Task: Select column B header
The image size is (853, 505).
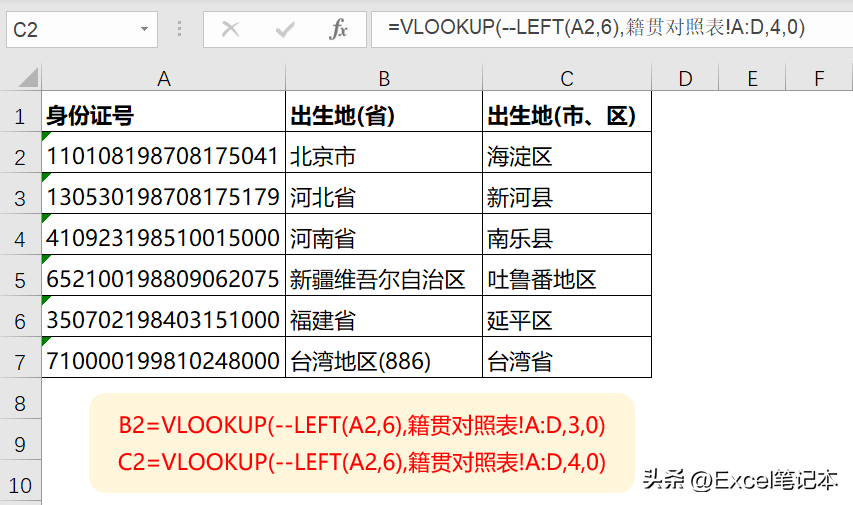Action: click(x=384, y=78)
